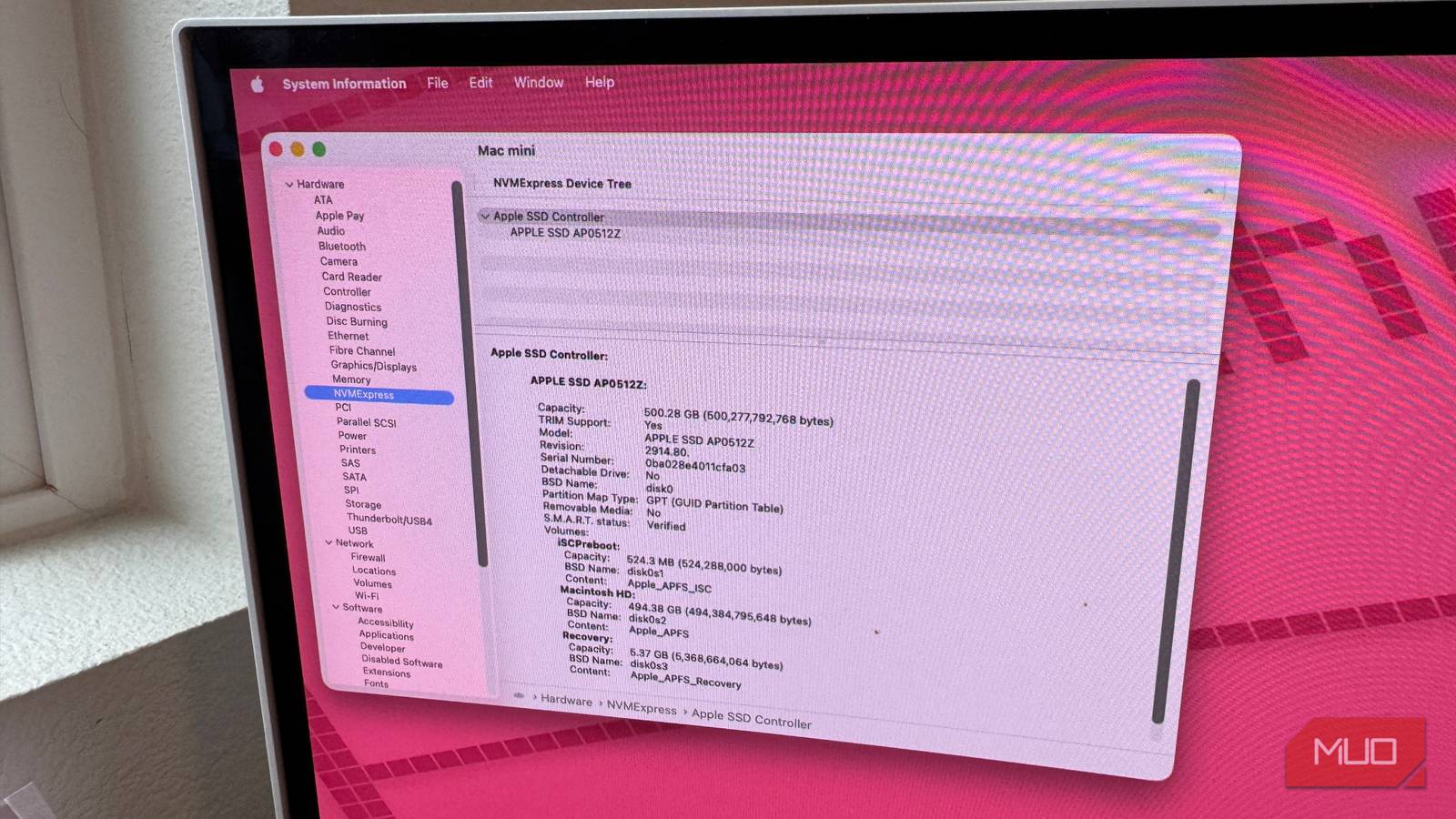This screenshot has height=819, width=1456.
Task: Select Memory in the sidebar
Action: [351, 379]
